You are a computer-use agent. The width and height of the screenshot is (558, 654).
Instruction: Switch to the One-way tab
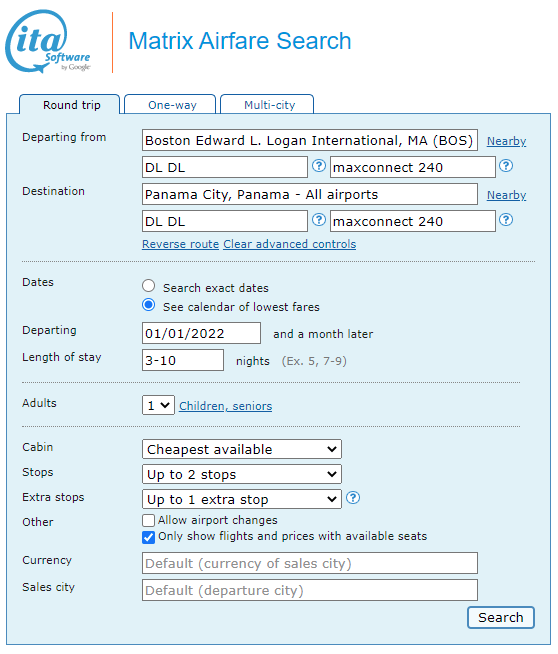(170, 104)
